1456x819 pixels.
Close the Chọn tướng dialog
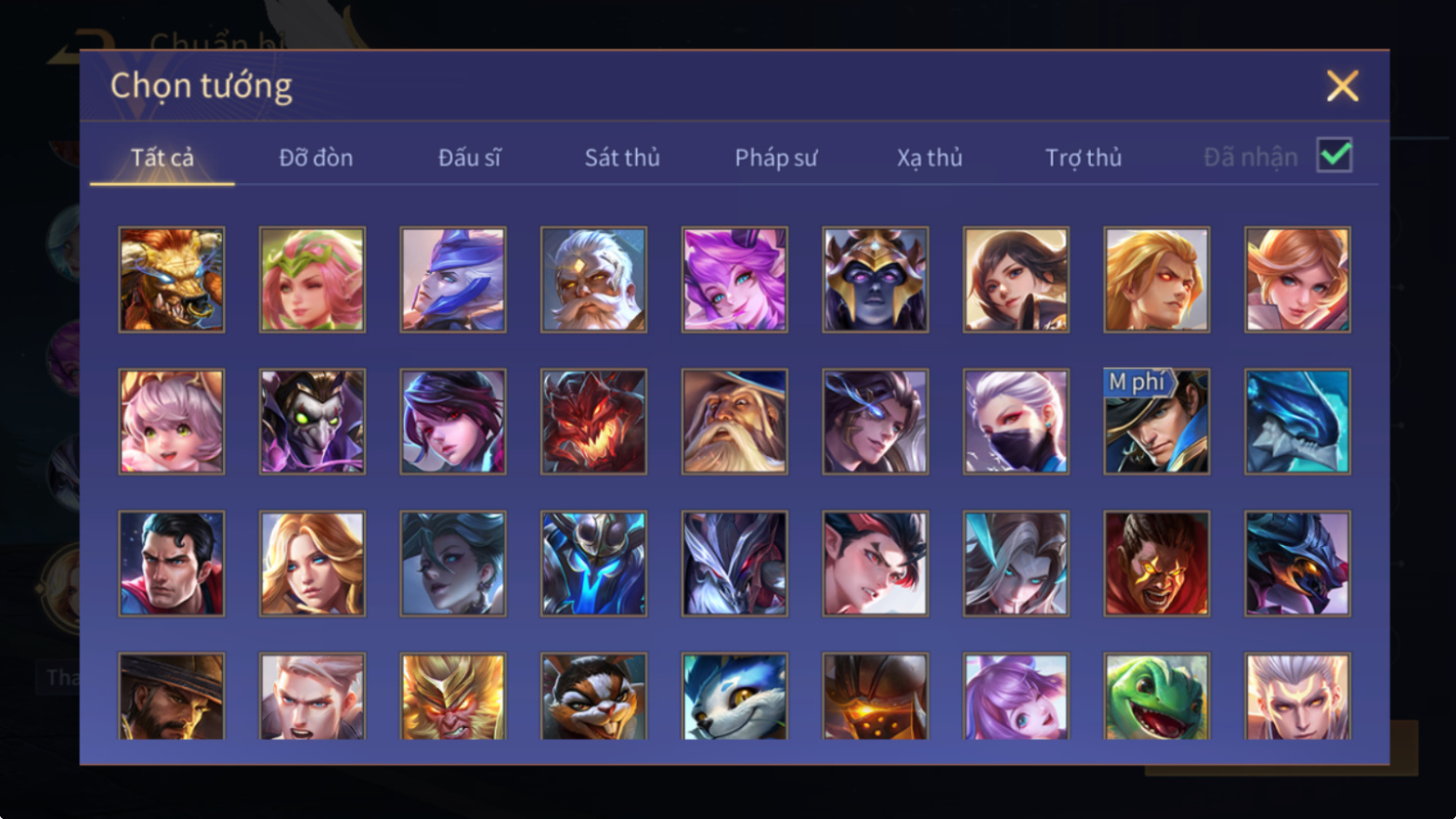pyautogui.click(x=1342, y=86)
